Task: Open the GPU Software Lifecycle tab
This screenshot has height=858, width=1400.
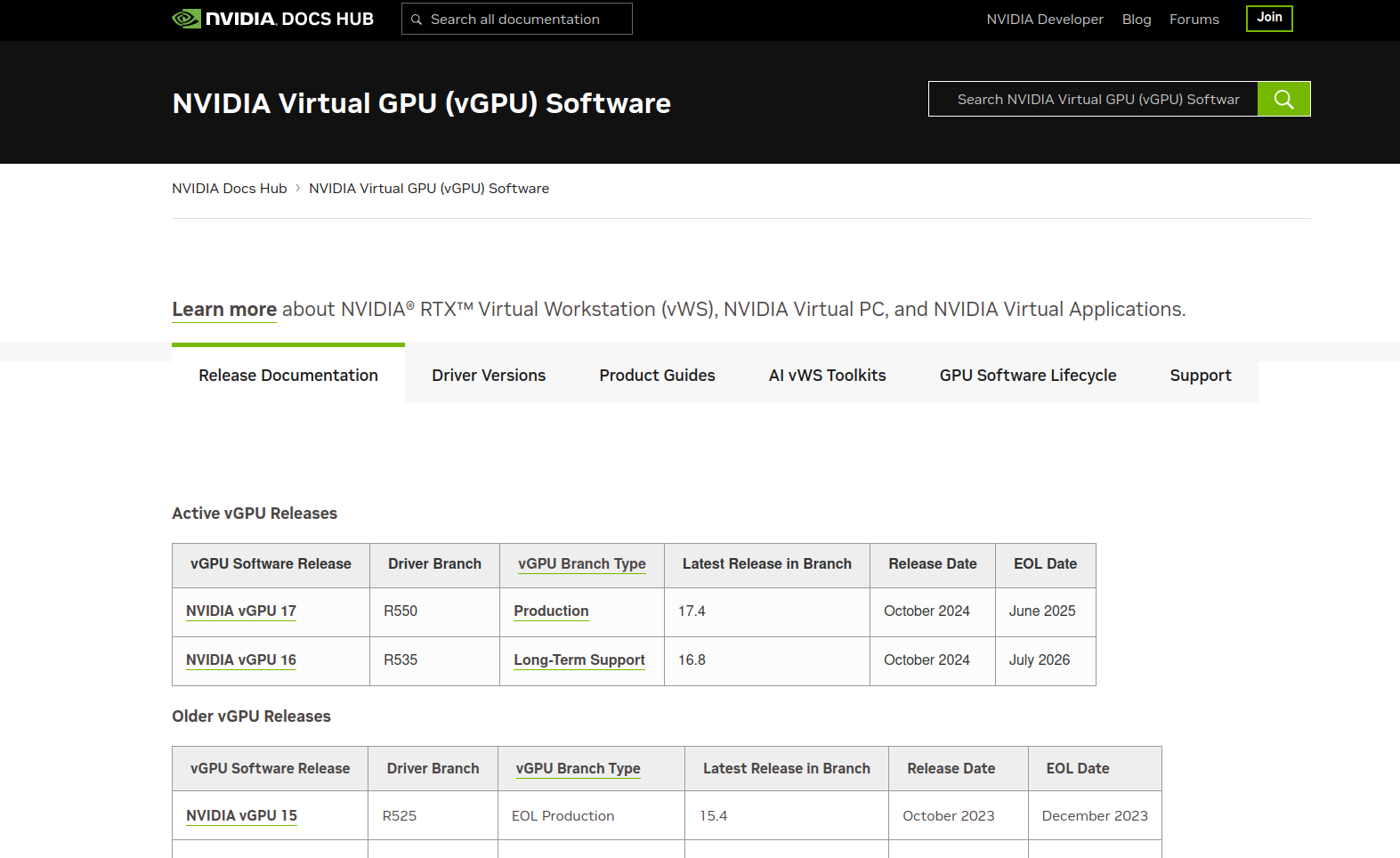Action: click(x=1028, y=376)
